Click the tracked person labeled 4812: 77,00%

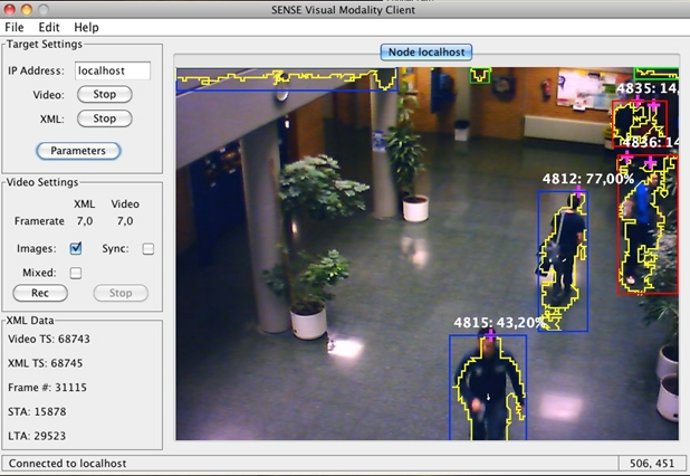coord(563,261)
